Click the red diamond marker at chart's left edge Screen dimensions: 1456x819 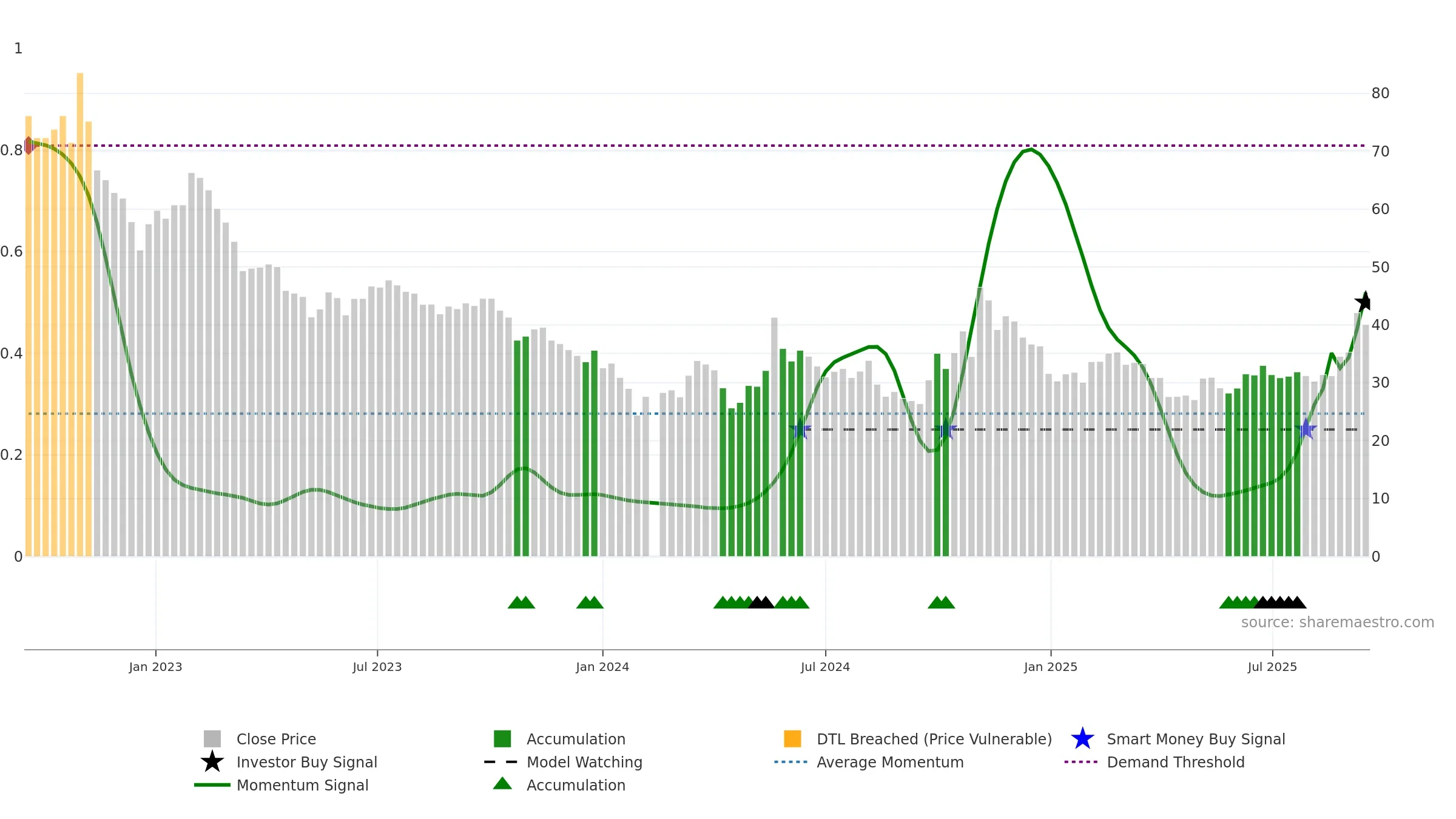(x=29, y=146)
